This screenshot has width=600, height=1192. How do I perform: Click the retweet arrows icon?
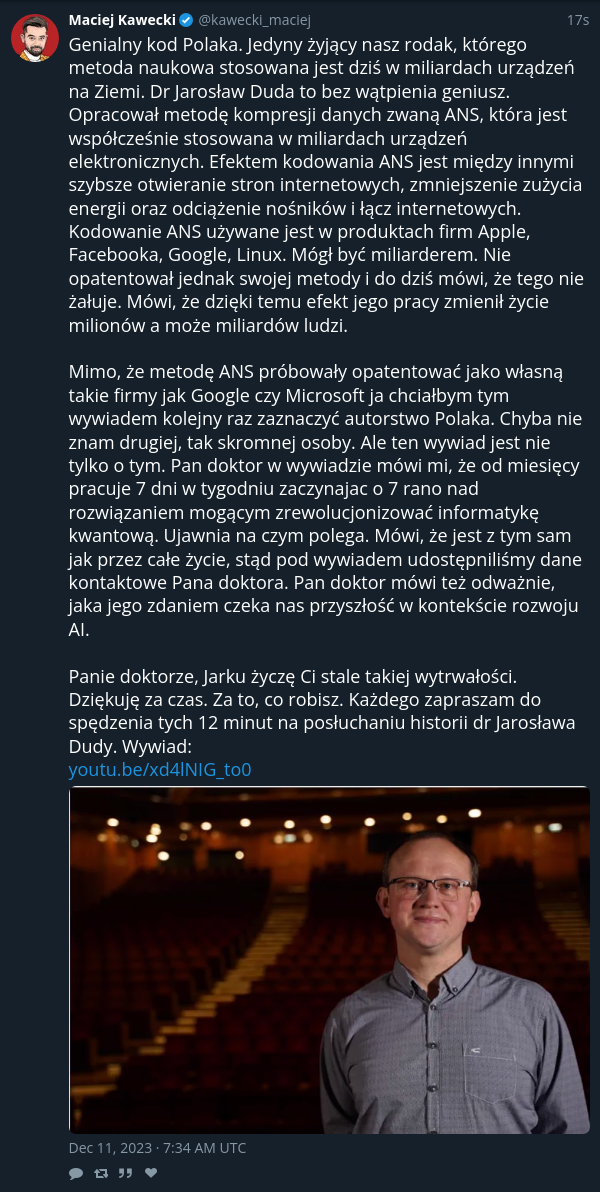pos(100,1174)
